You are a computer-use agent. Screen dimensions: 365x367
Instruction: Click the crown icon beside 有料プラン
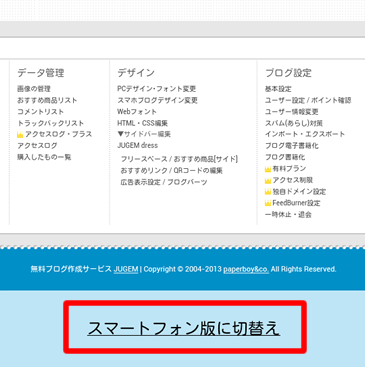[x=268, y=169]
